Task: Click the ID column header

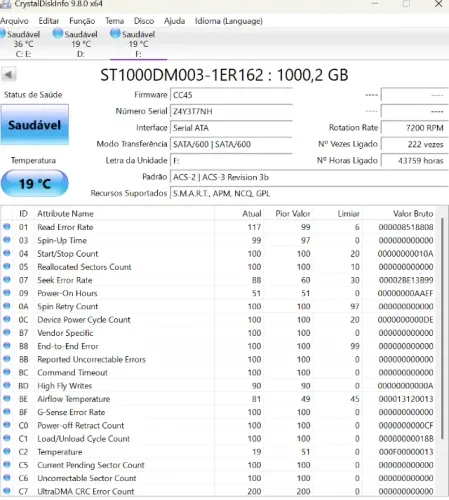Action: point(23,214)
